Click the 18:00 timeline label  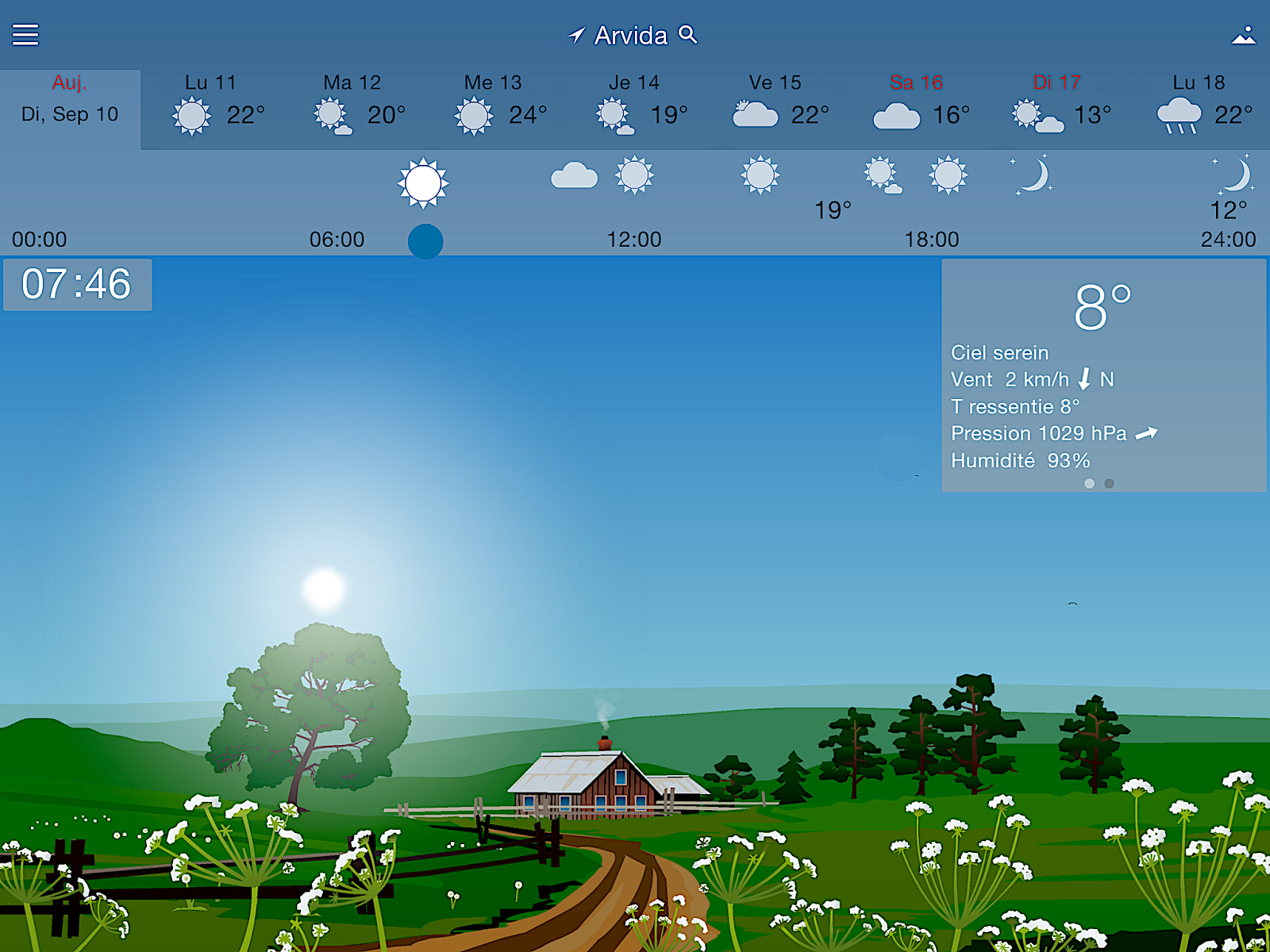click(933, 240)
